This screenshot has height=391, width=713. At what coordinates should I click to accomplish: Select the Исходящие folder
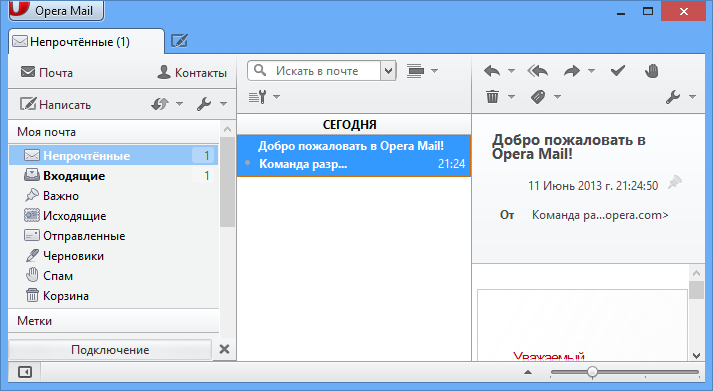click(114, 216)
